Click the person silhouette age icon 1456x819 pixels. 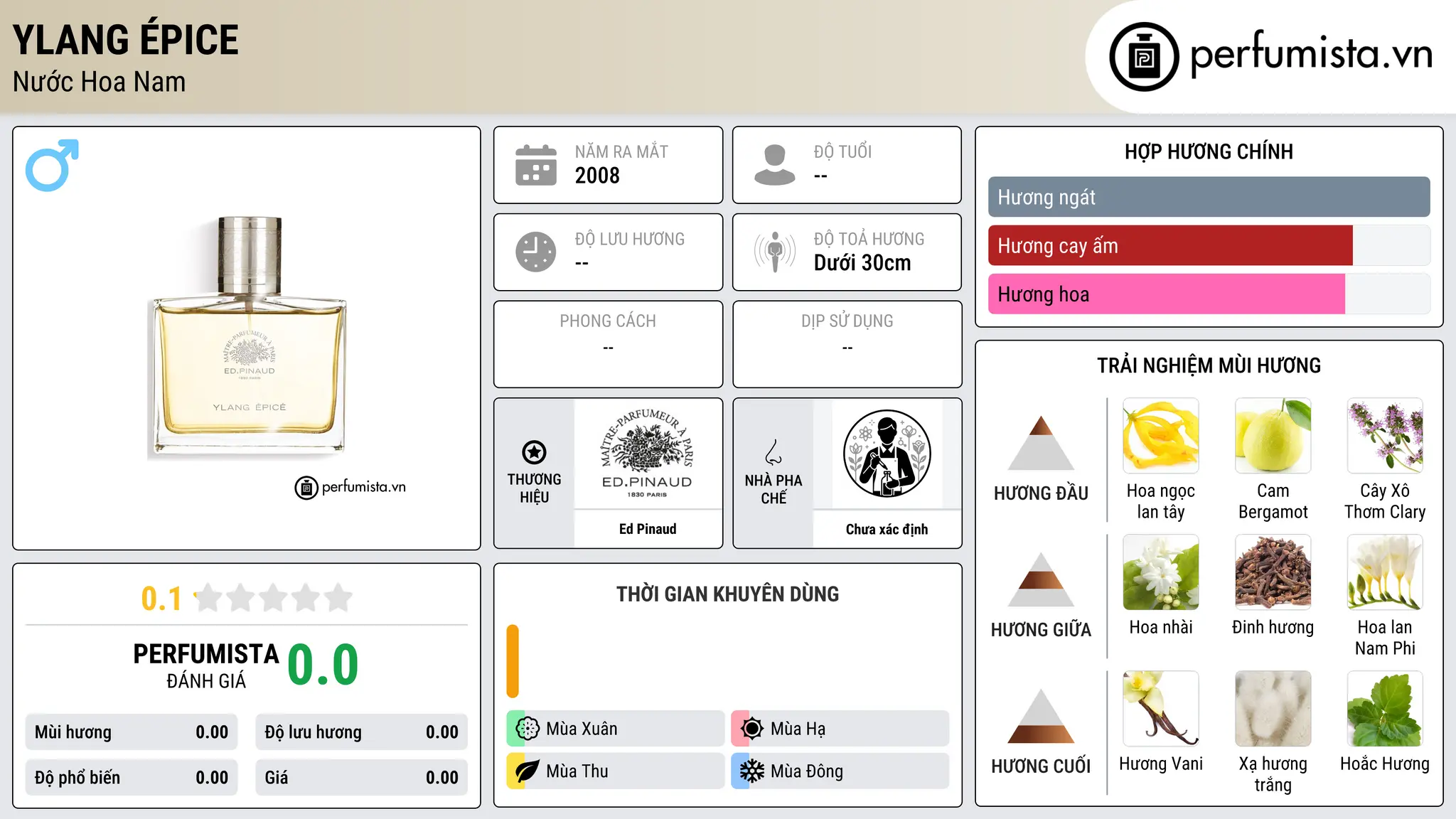tap(774, 165)
